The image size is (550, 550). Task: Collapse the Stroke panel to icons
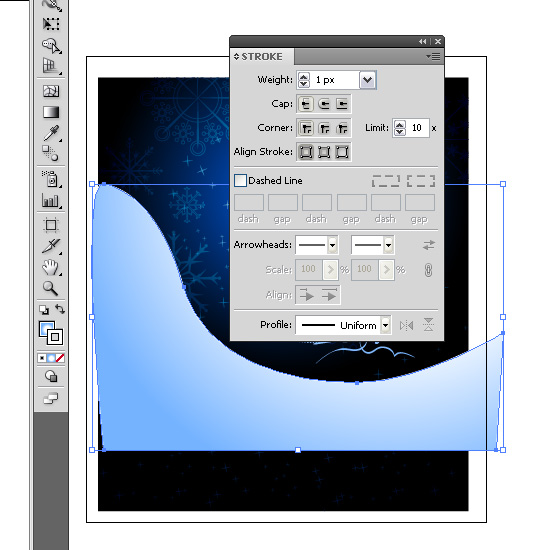click(x=422, y=41)
